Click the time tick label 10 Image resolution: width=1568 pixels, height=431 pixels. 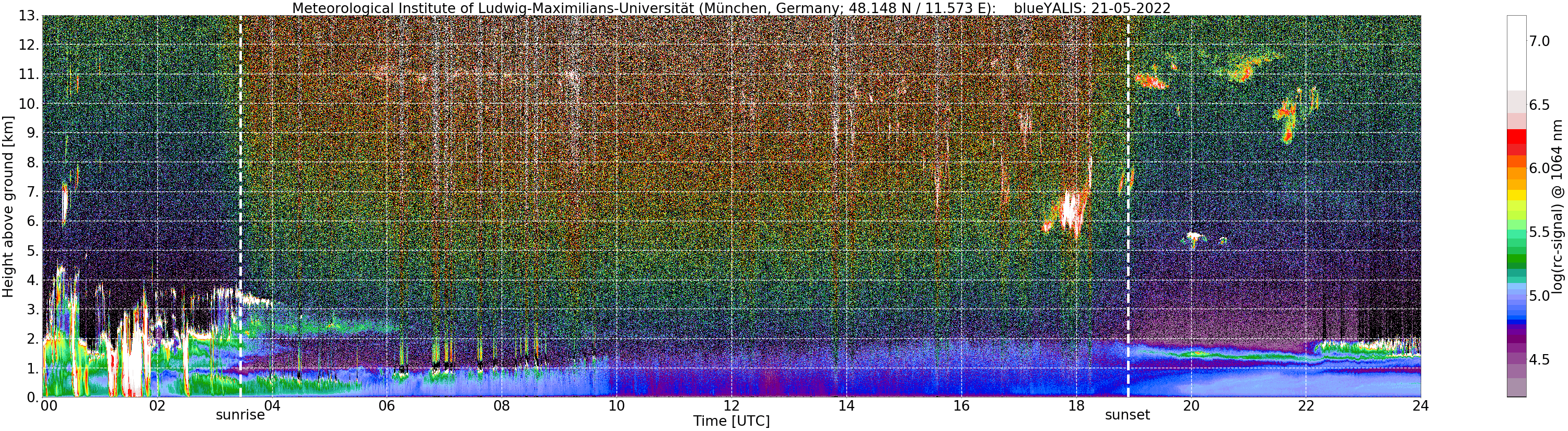pyautogui.click(x=617, y=406)
